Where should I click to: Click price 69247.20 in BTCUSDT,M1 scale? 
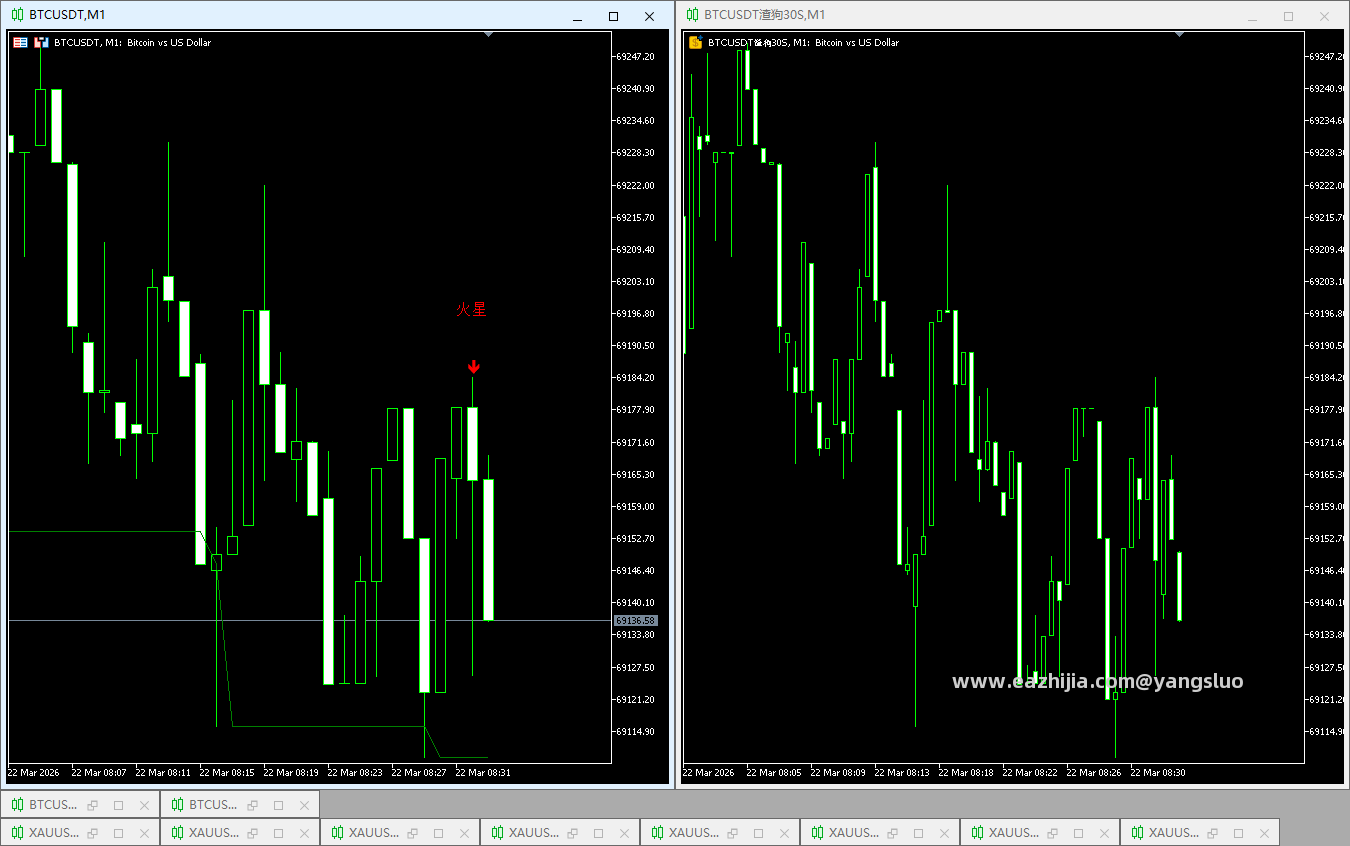pos(637,57)
